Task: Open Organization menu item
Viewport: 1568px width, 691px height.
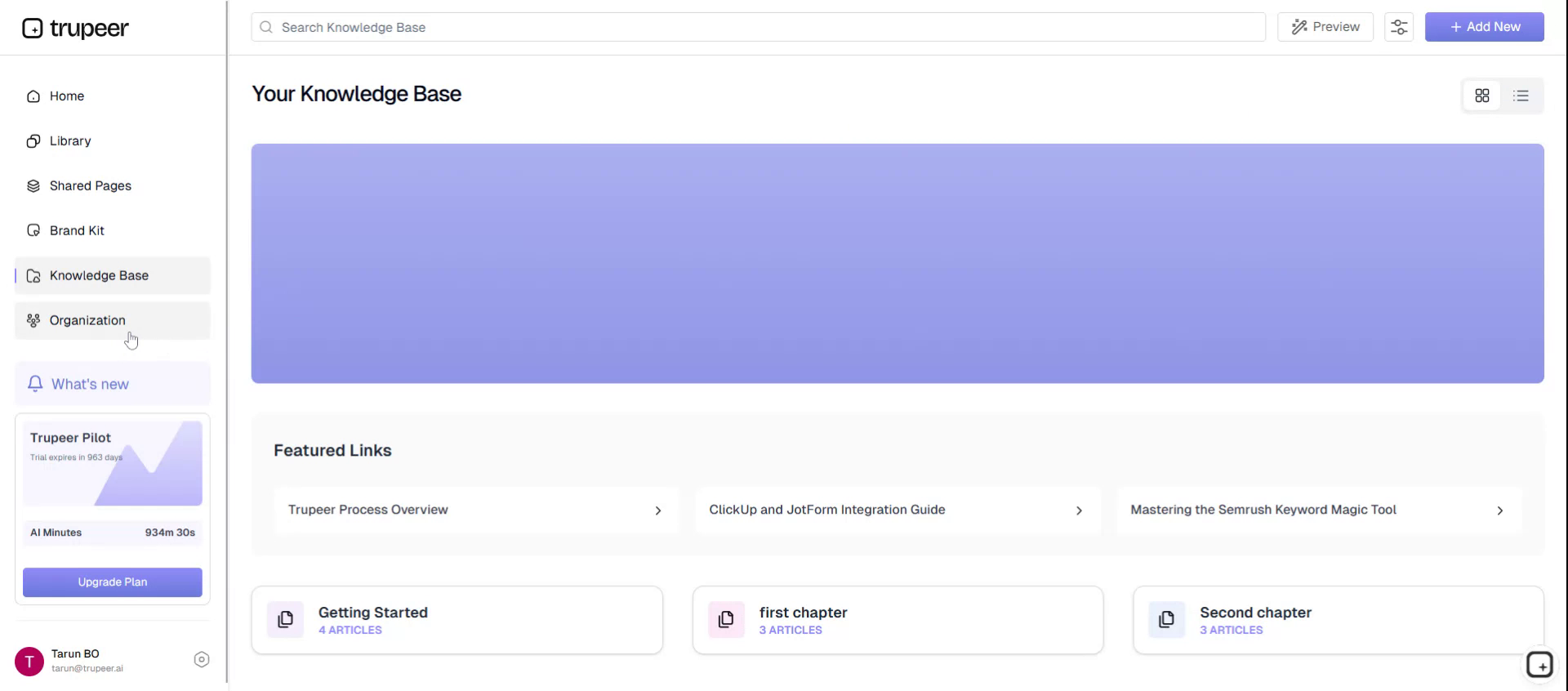Action: (x=113, y=321)
